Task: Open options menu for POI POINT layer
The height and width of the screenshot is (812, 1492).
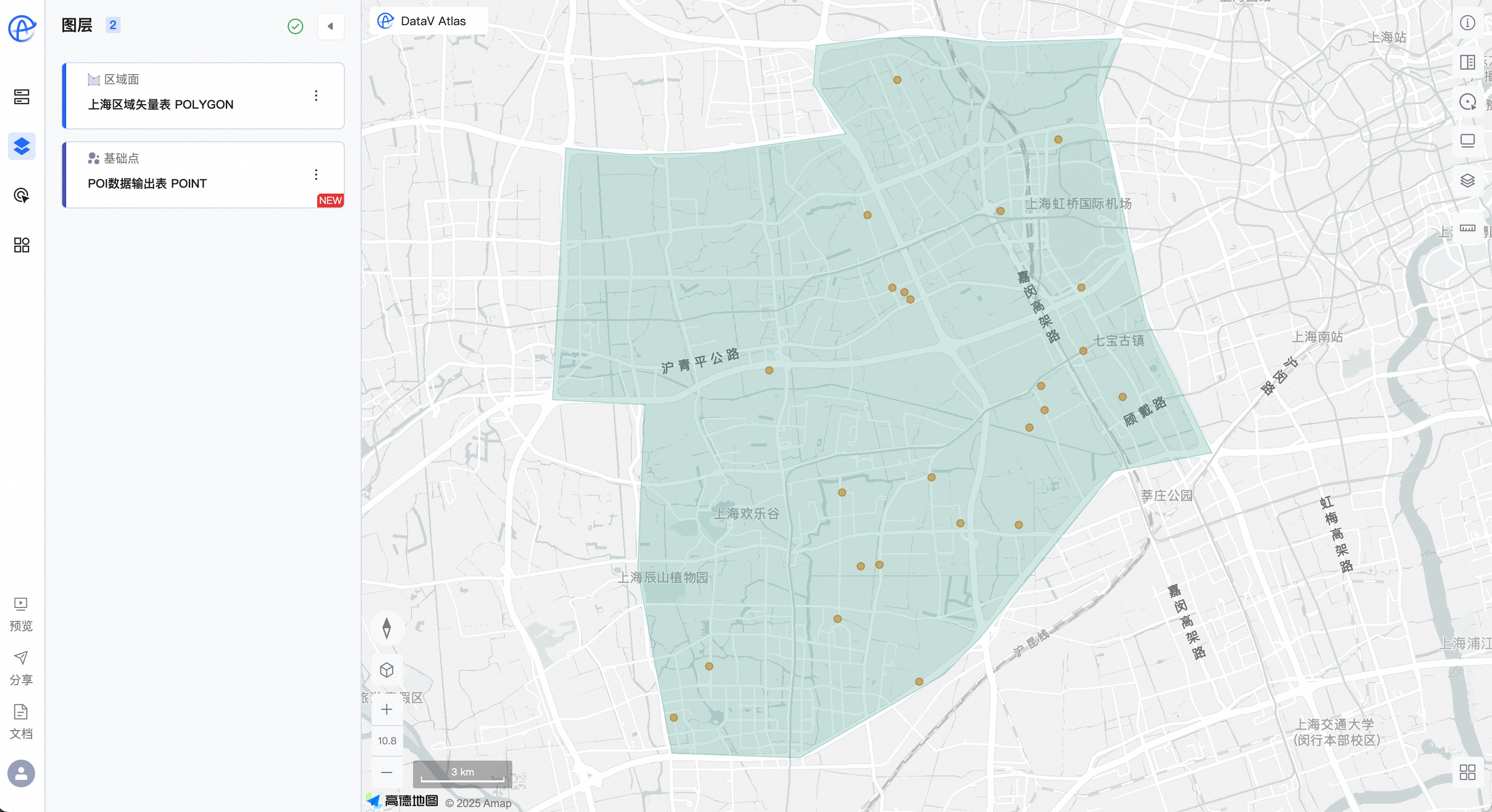Action: 316,174
